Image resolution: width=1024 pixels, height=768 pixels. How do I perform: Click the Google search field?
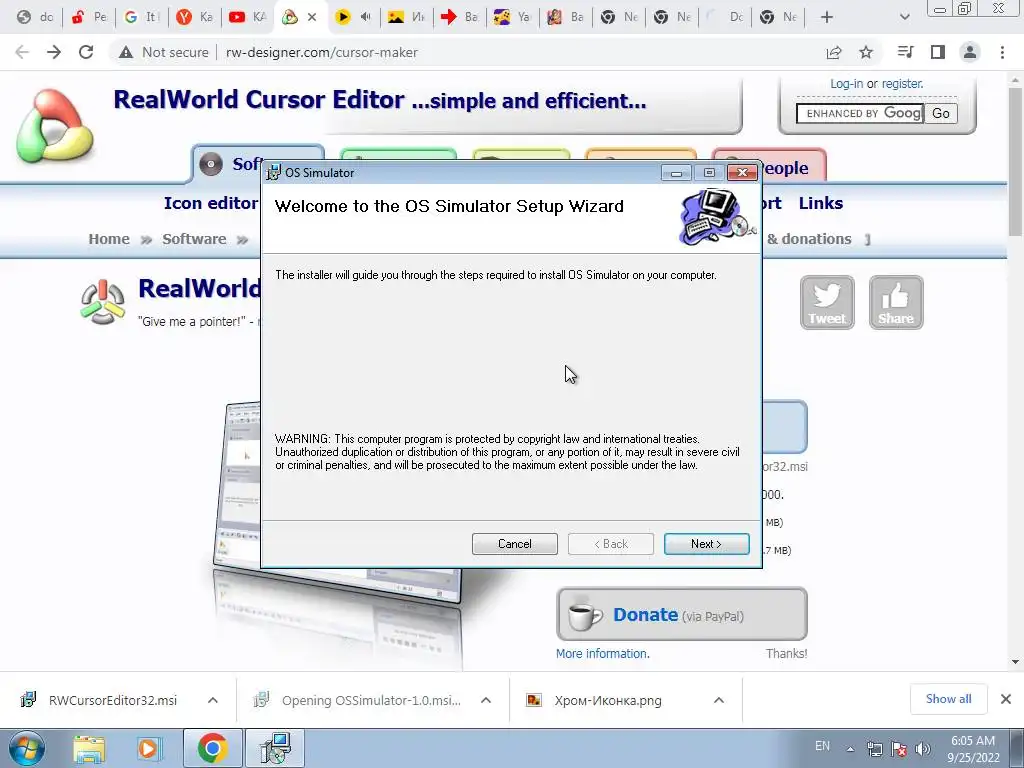(859, 113)
